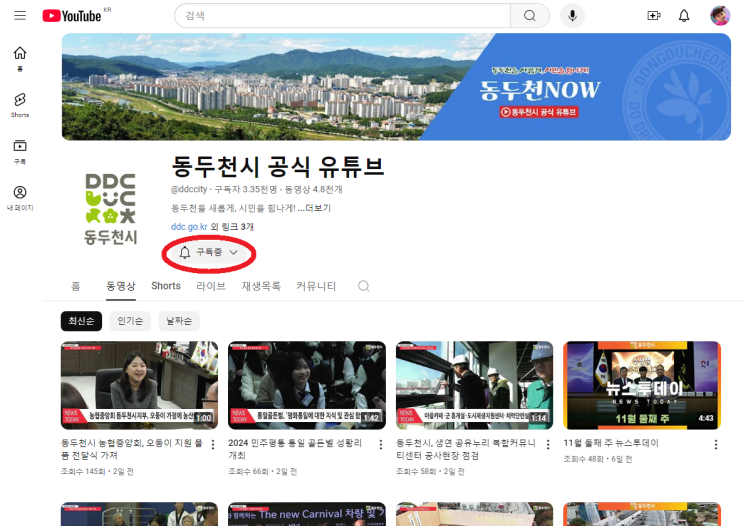Click 조회수 48회 • 6일 전 text
Image resolution: width=743 pixels, height=526 pixels.
point(598,459)
